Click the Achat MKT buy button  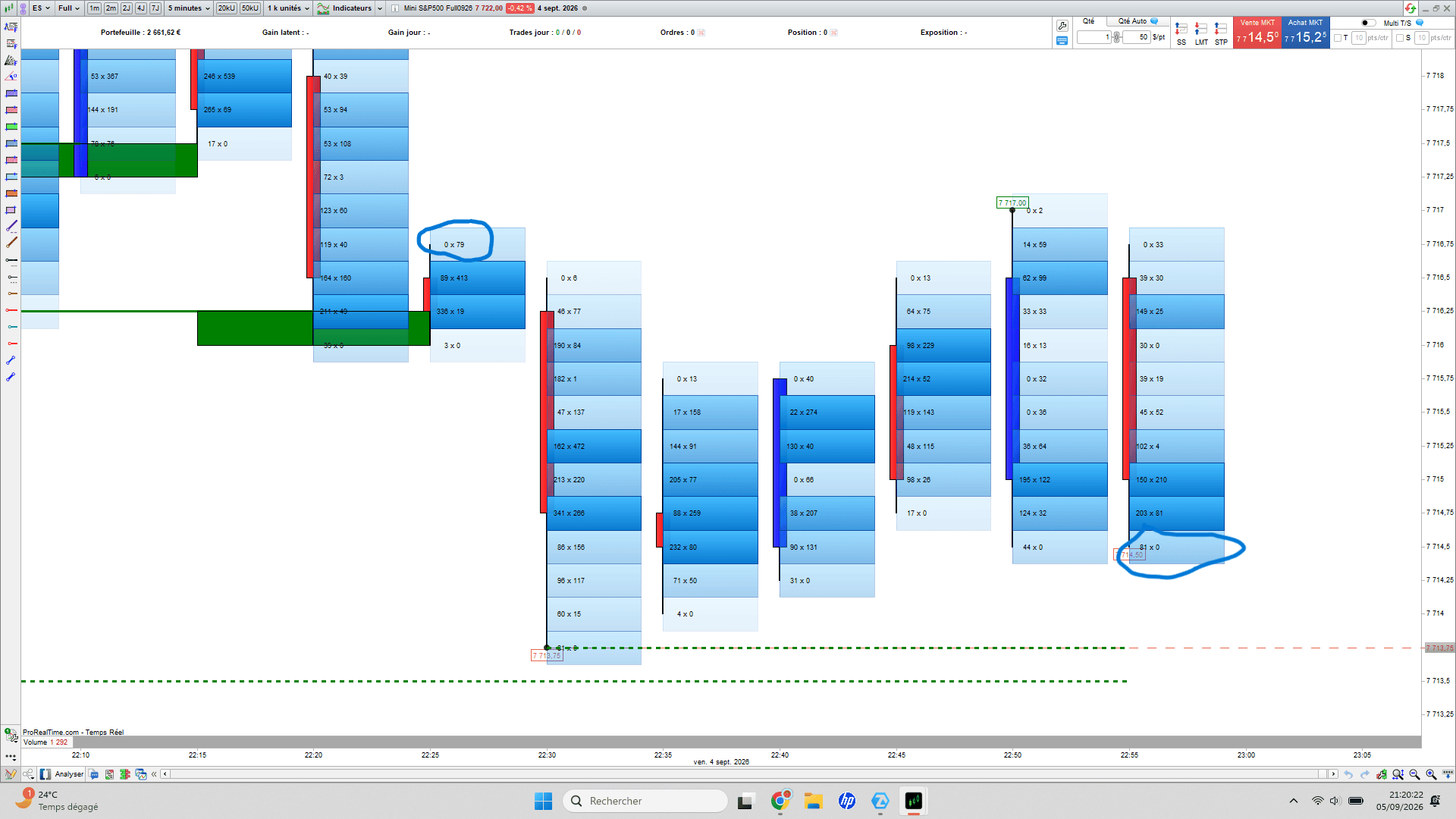click(1305, 33)
